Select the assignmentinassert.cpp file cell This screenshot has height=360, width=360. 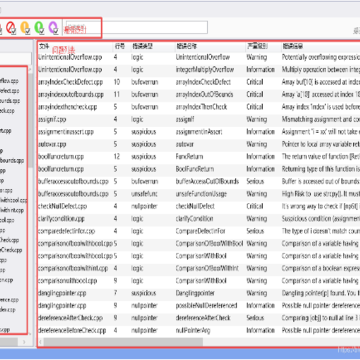66,132
